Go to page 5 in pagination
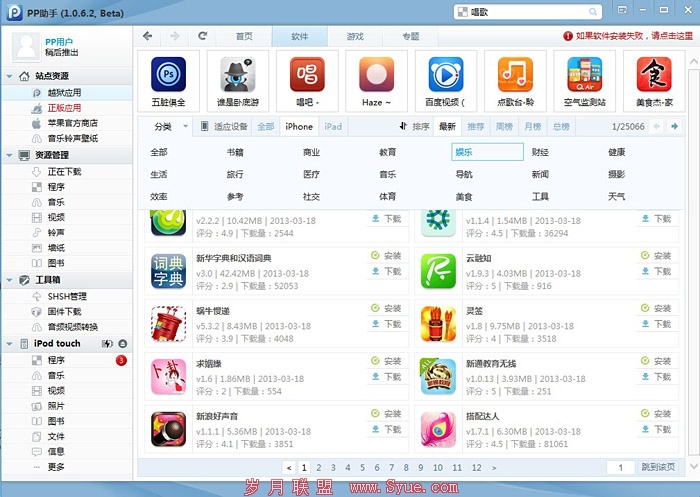 coord(362,468)
